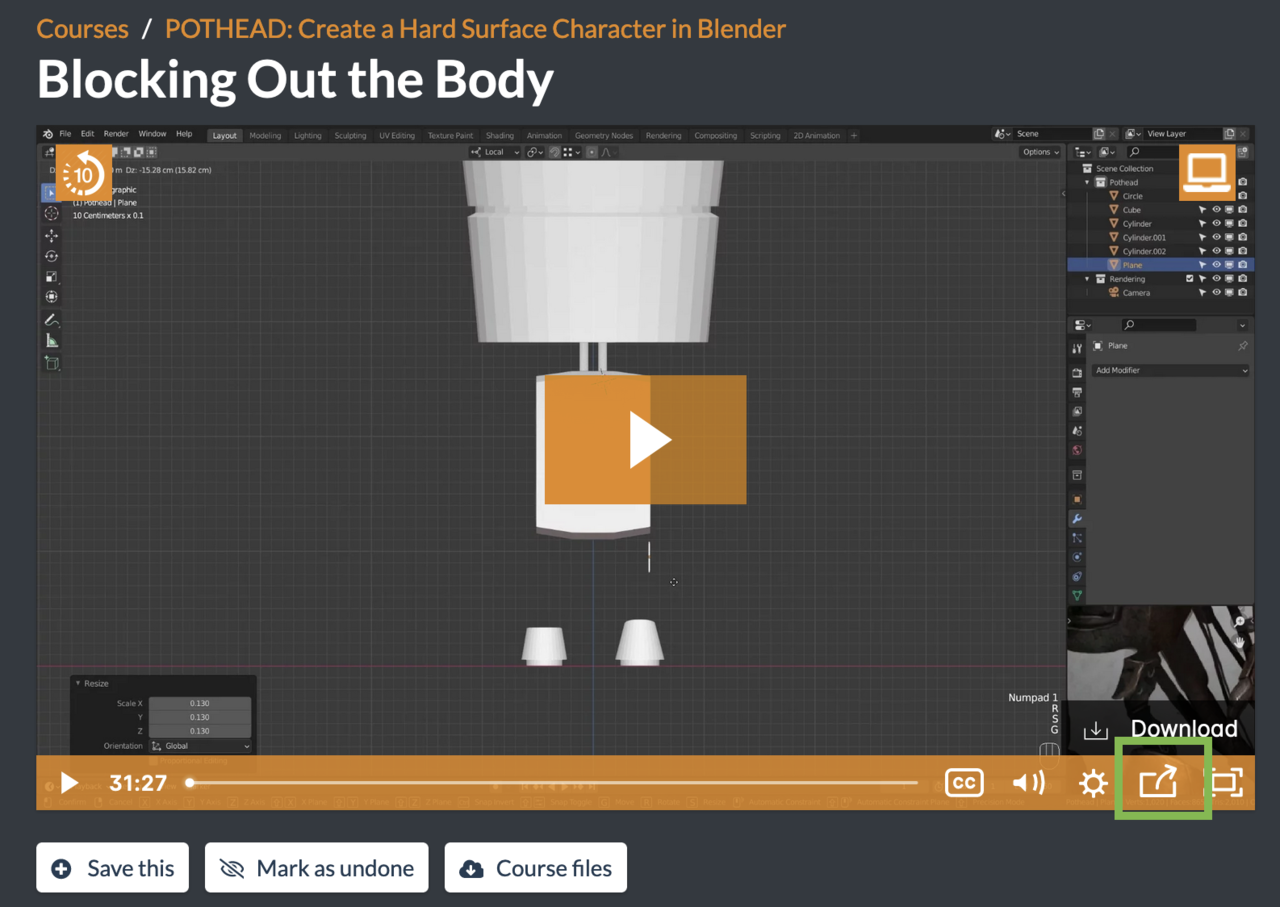Open Blender's File menu
The height and width of the screenshot is (907, 1280).
click(x=65, y=134)
